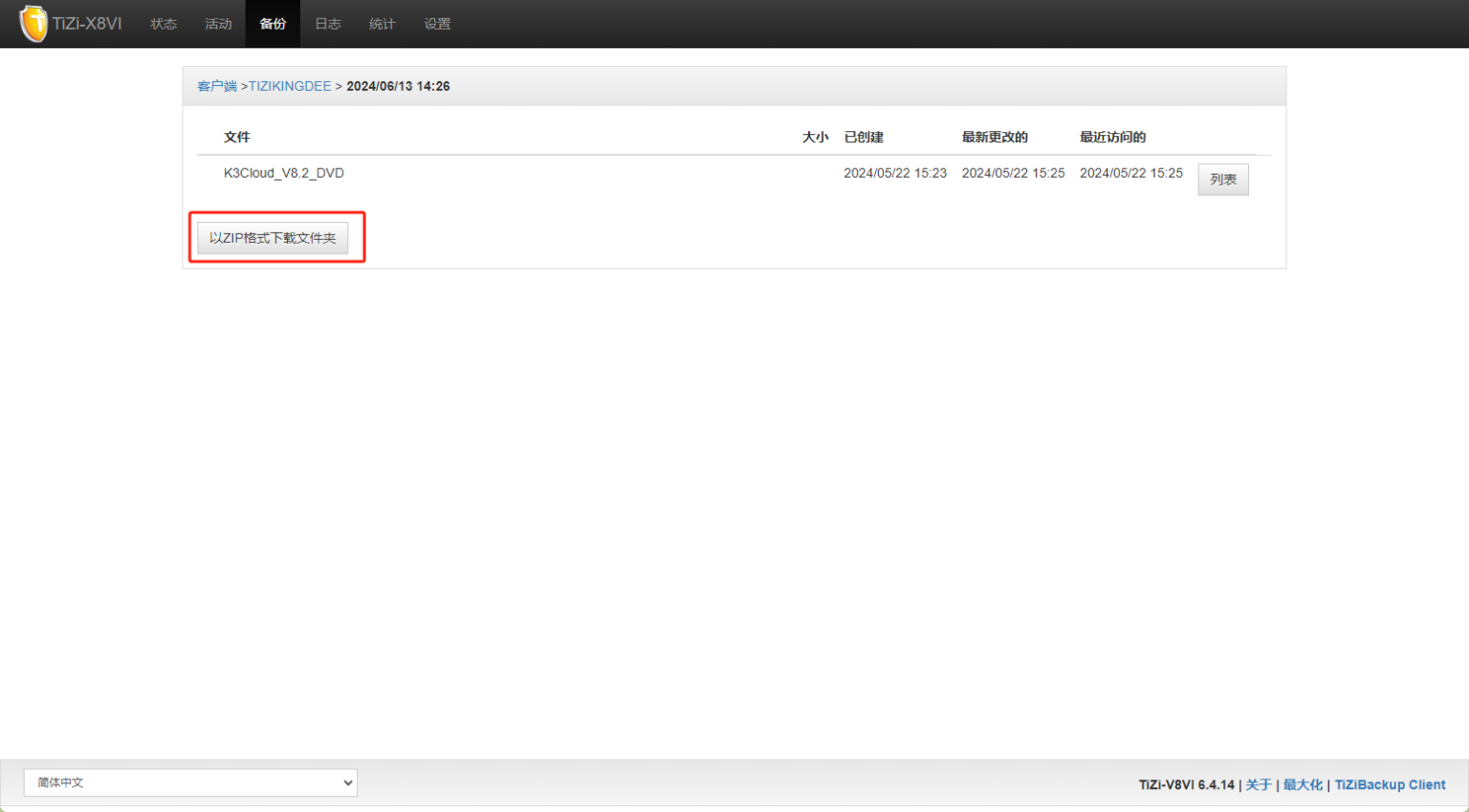Image resolution: width=1469 pixels, height=812 pixels.
Task: Click the 大小 column header
Action: [815, 137]
